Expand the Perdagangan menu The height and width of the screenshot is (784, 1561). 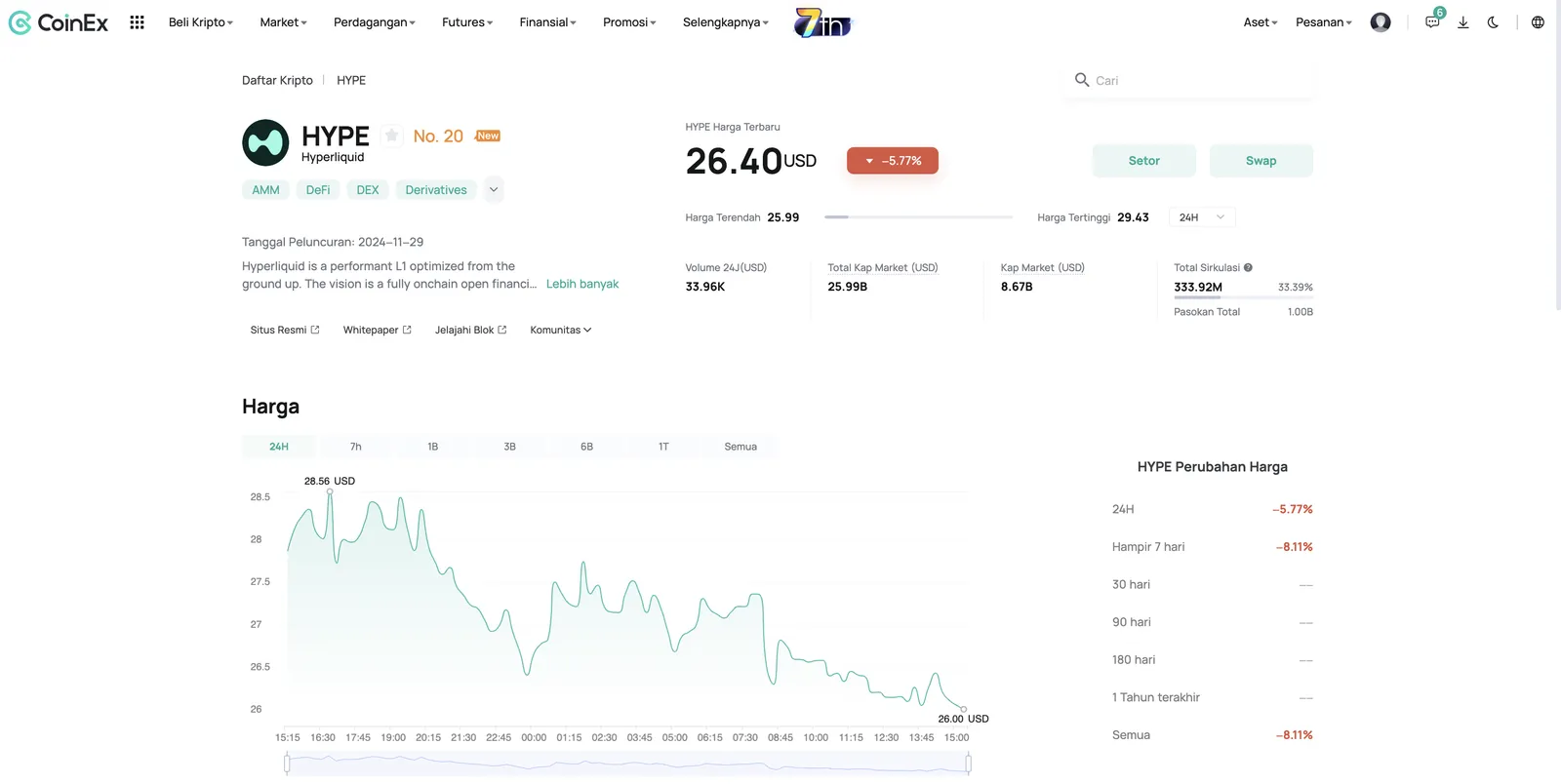click(x=374, y=22)
